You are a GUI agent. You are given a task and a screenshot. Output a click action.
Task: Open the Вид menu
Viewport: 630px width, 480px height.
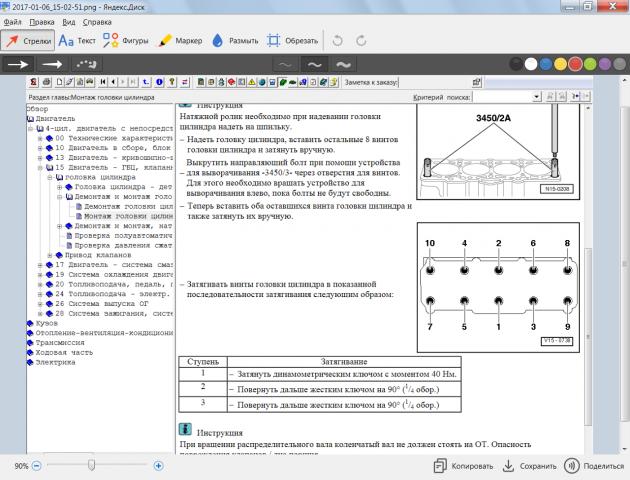pyautogui.click(x=69, y=22)
